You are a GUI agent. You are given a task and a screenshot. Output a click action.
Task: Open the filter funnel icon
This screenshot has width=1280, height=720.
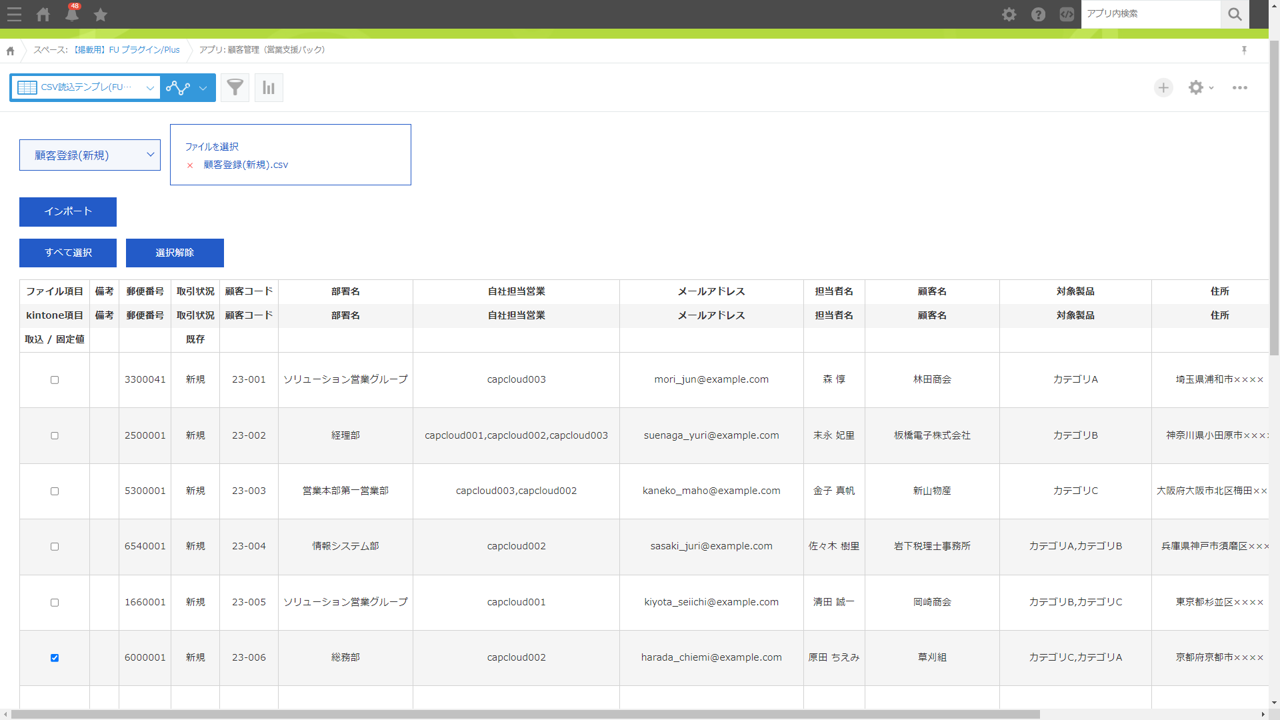tap(235, 87)
